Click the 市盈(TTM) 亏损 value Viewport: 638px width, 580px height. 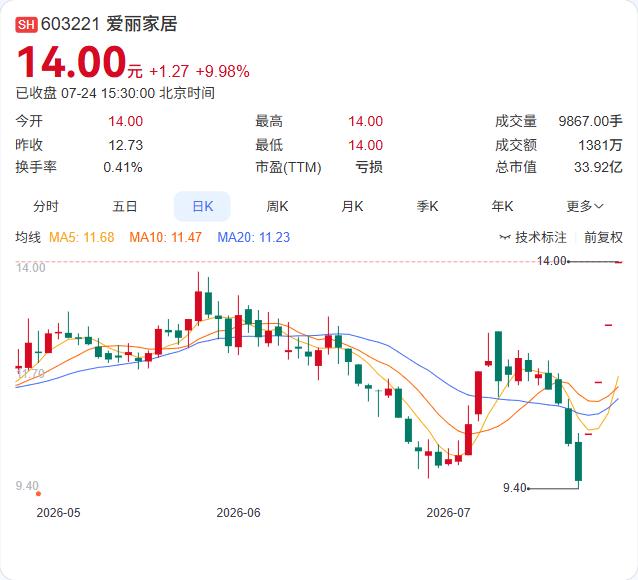[369, 167]
